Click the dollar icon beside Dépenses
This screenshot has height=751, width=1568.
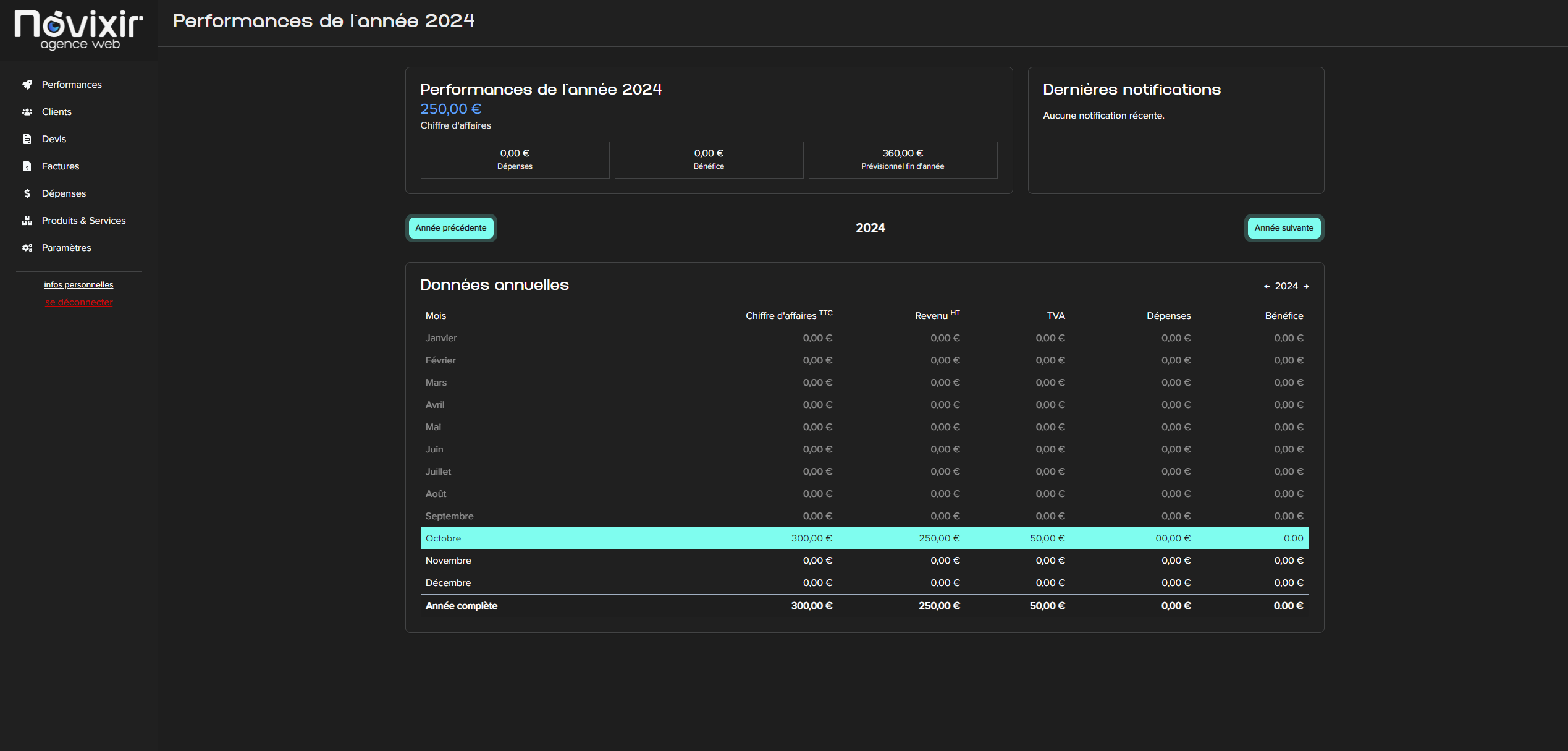(x=27, y=193)
